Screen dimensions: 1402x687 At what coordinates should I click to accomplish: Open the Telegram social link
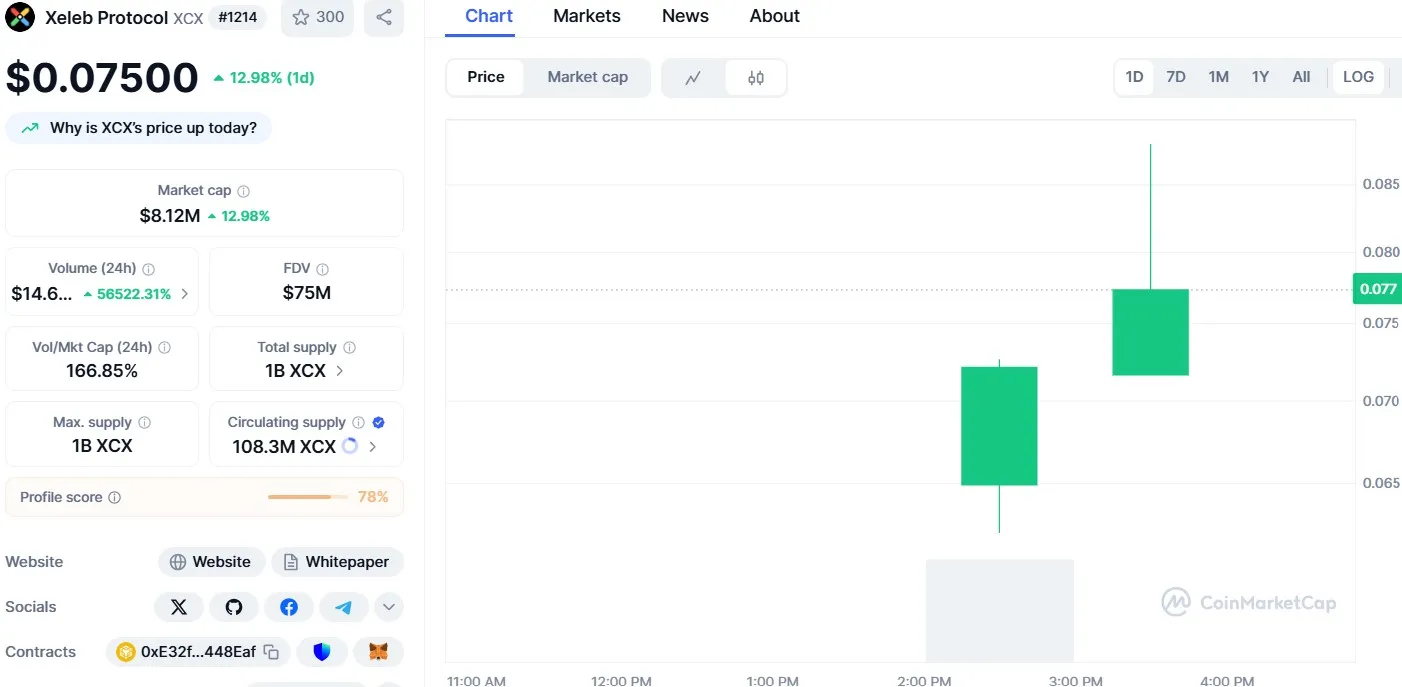coord(344,607)
